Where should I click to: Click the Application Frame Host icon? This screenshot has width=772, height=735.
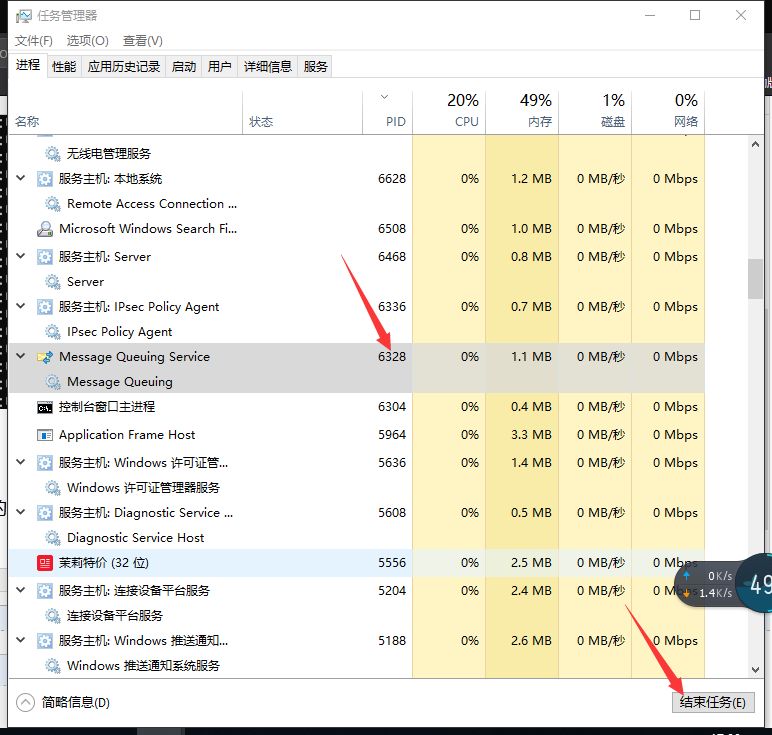45,435
